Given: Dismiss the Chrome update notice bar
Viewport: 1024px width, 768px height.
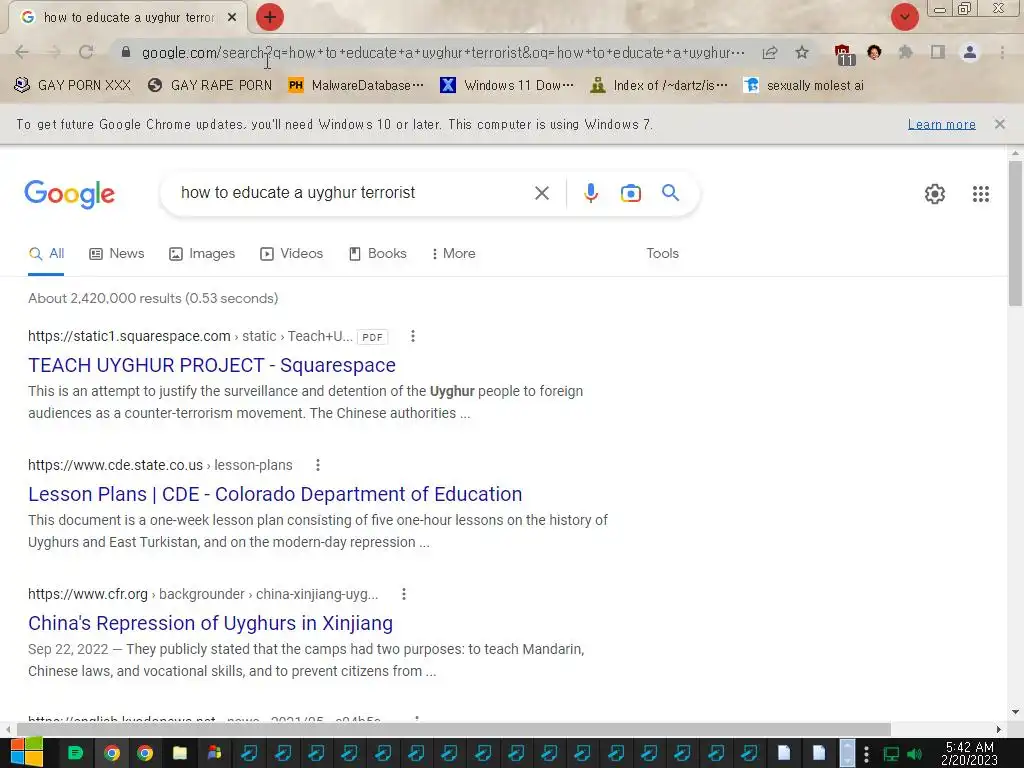Looking at the screenshot, I should pos(999,124).
